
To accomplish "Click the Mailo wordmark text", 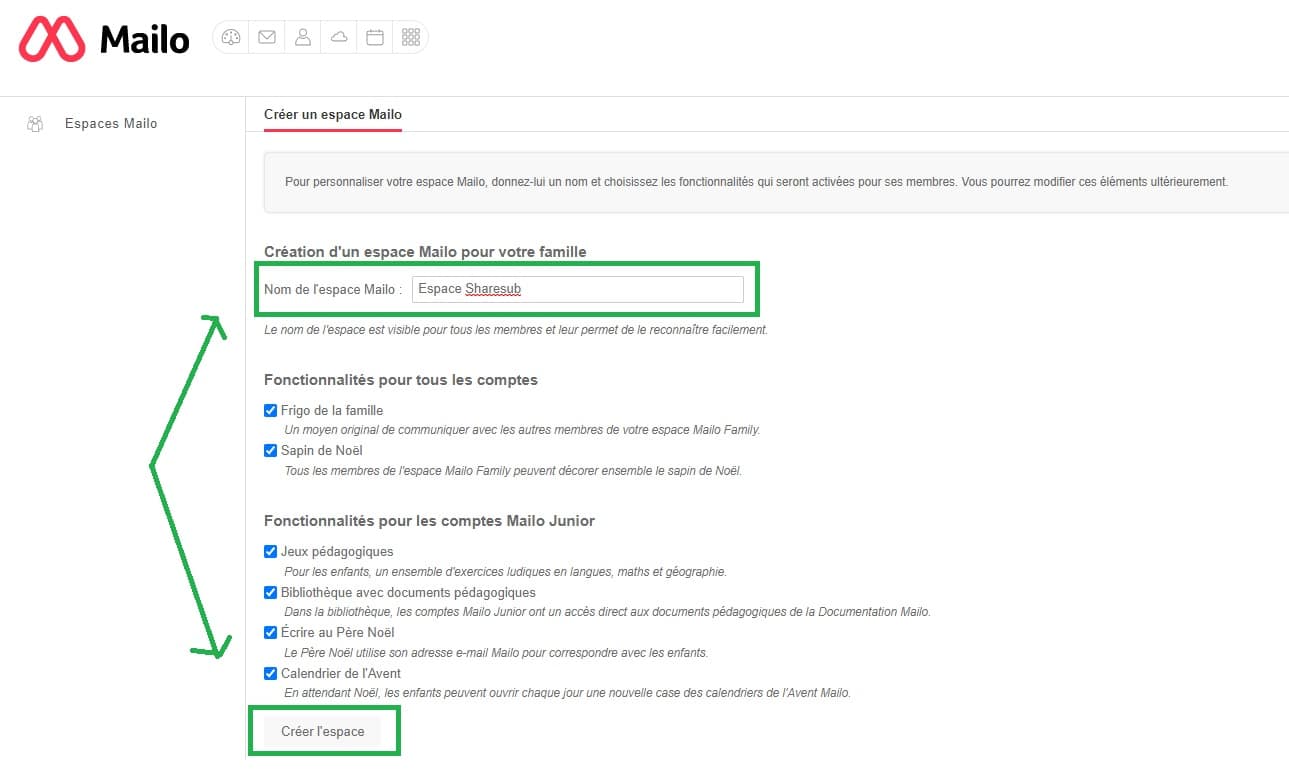I will pos(145,40).
